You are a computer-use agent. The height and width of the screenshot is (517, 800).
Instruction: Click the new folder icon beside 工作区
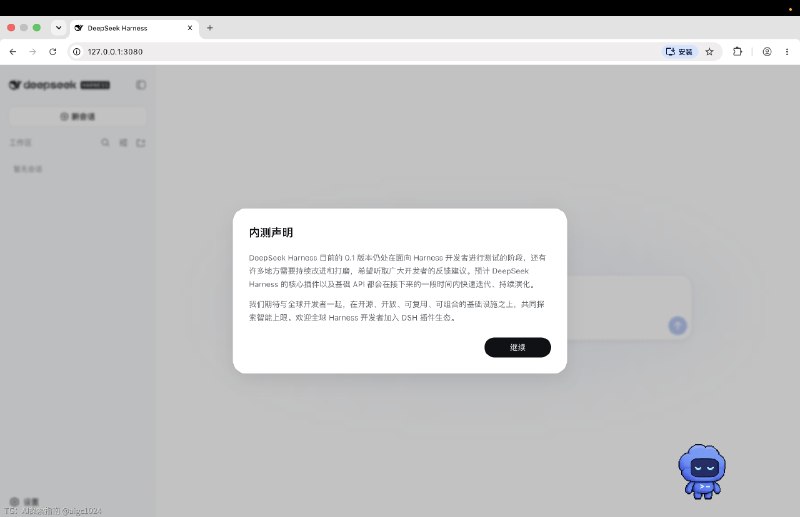pos(141,143)
